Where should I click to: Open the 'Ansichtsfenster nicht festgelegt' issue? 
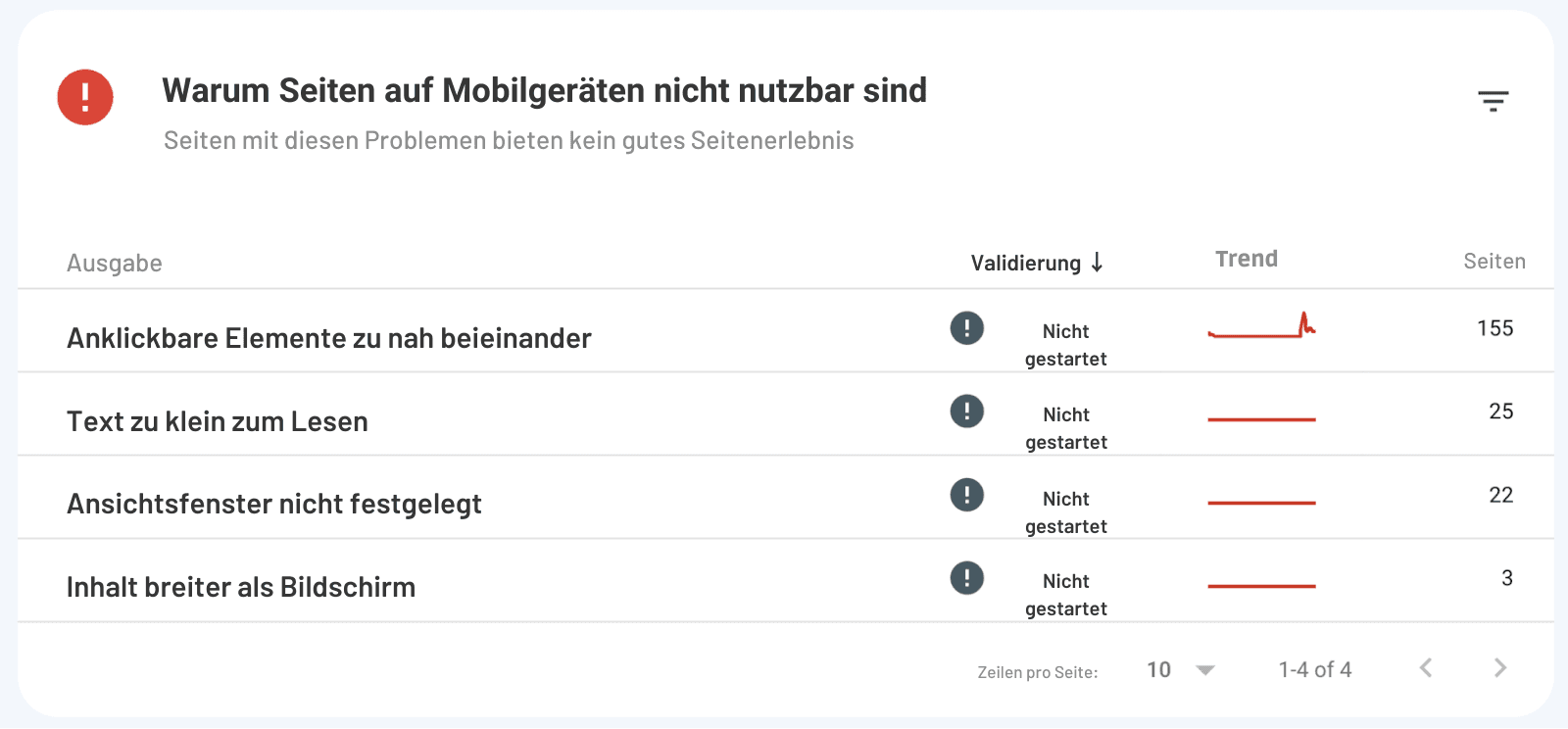[273, 504]
